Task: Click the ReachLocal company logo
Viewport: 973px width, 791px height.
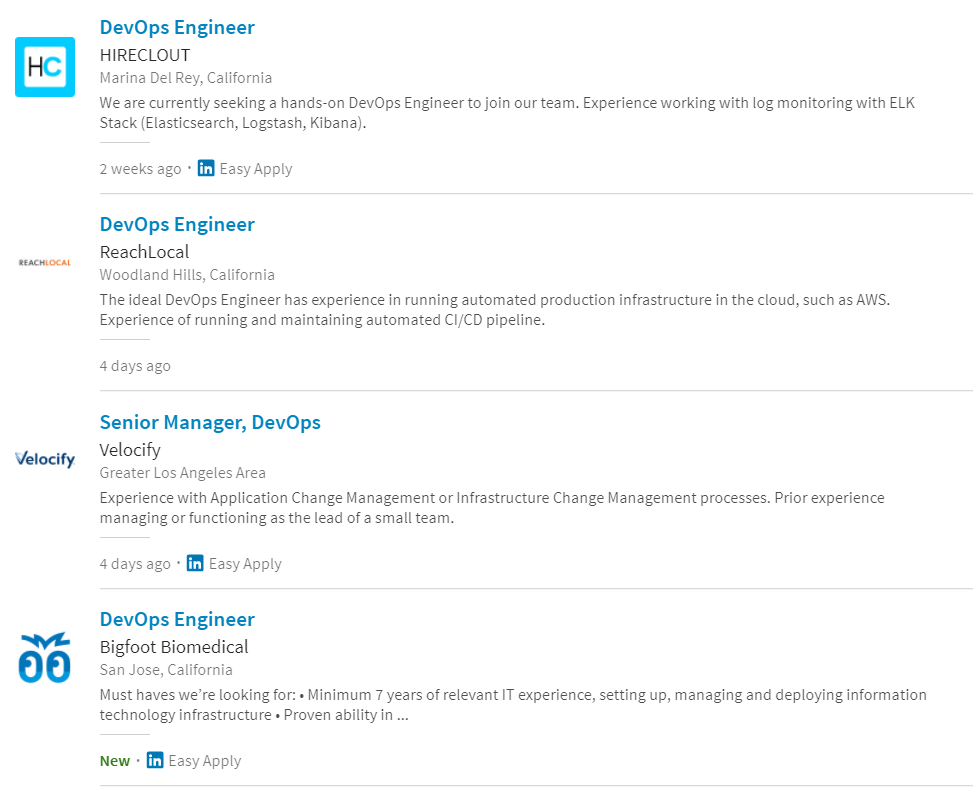Action: pos(45,263)
